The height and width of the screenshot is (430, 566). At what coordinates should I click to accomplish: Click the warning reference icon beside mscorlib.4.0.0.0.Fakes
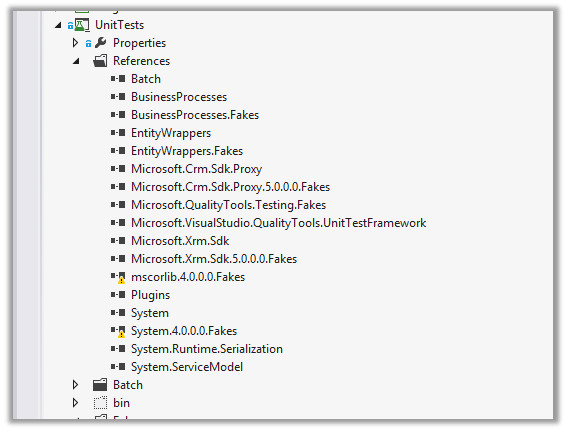pyautogui.click(x=118, y=277)
